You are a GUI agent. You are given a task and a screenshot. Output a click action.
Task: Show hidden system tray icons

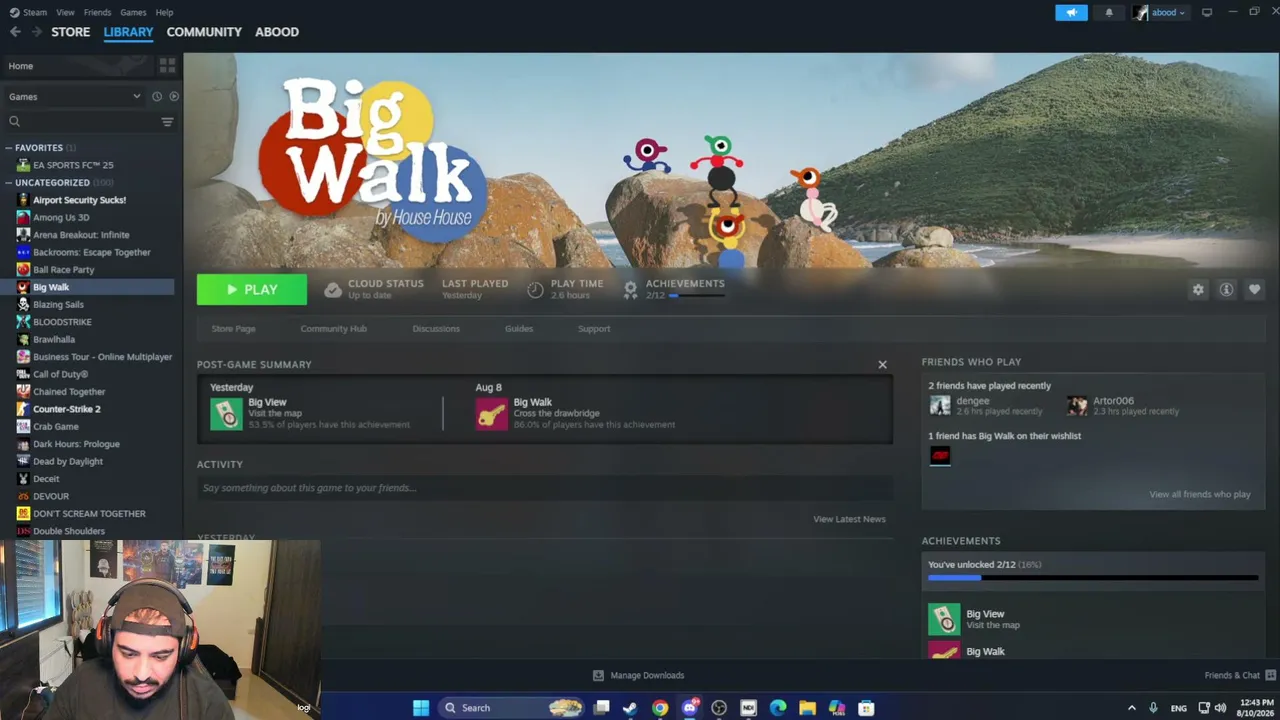tap(1132, 708)
